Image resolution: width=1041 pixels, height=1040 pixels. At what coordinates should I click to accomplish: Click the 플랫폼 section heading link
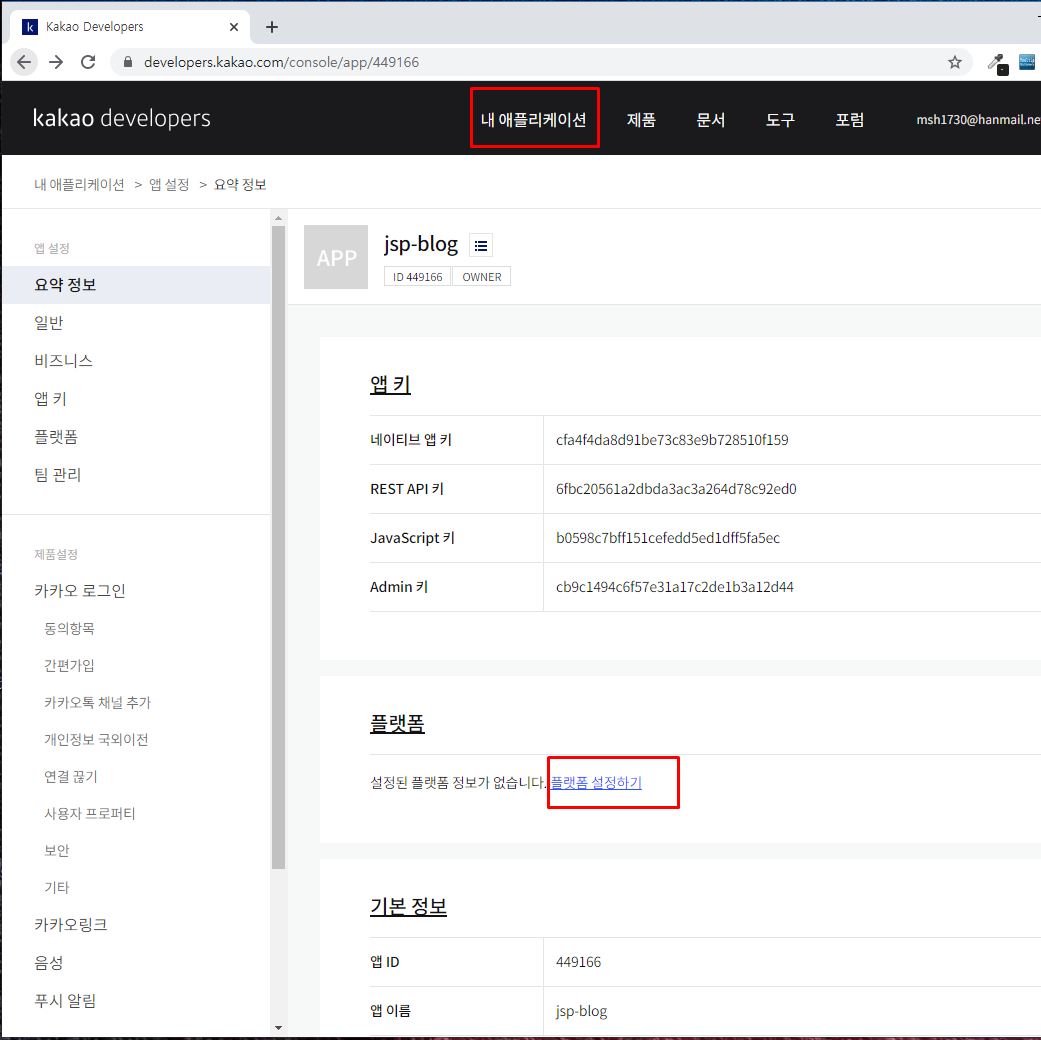coord(397,723)
